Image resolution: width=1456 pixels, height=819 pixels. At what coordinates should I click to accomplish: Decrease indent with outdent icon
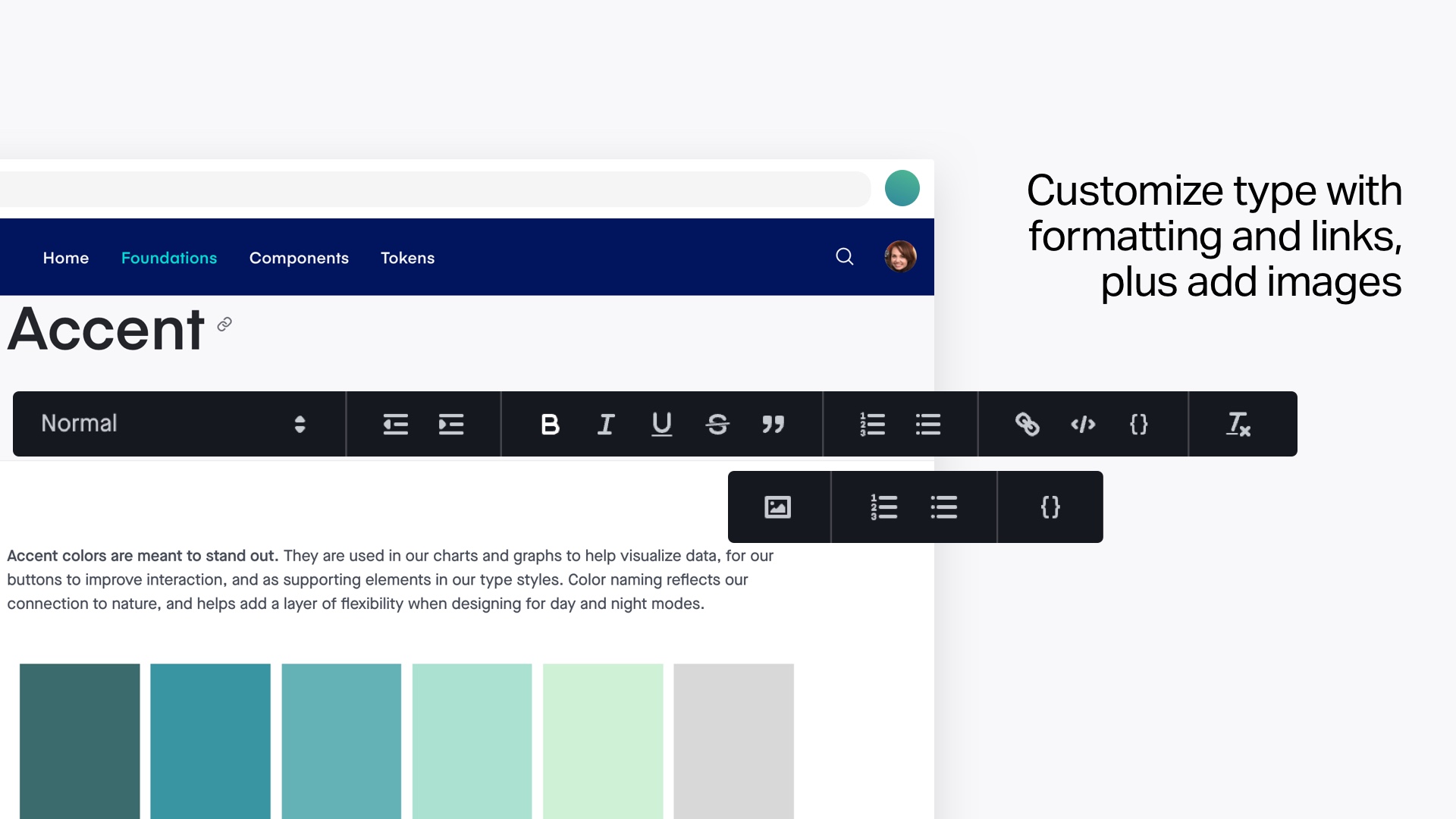[x=395, y=424]
